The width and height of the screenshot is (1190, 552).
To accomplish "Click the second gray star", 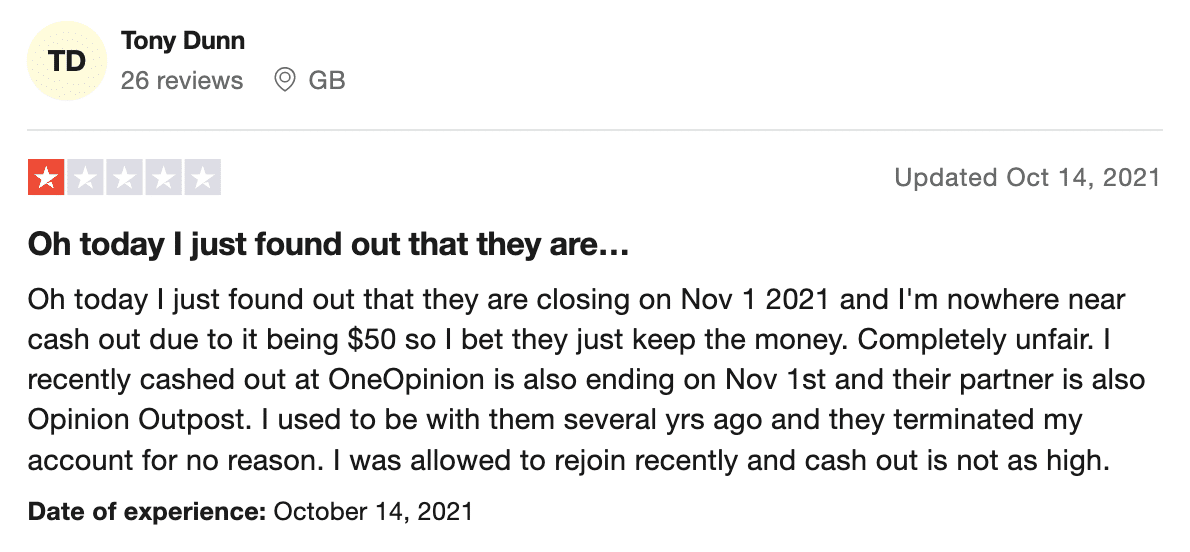I will click(86, 177).
